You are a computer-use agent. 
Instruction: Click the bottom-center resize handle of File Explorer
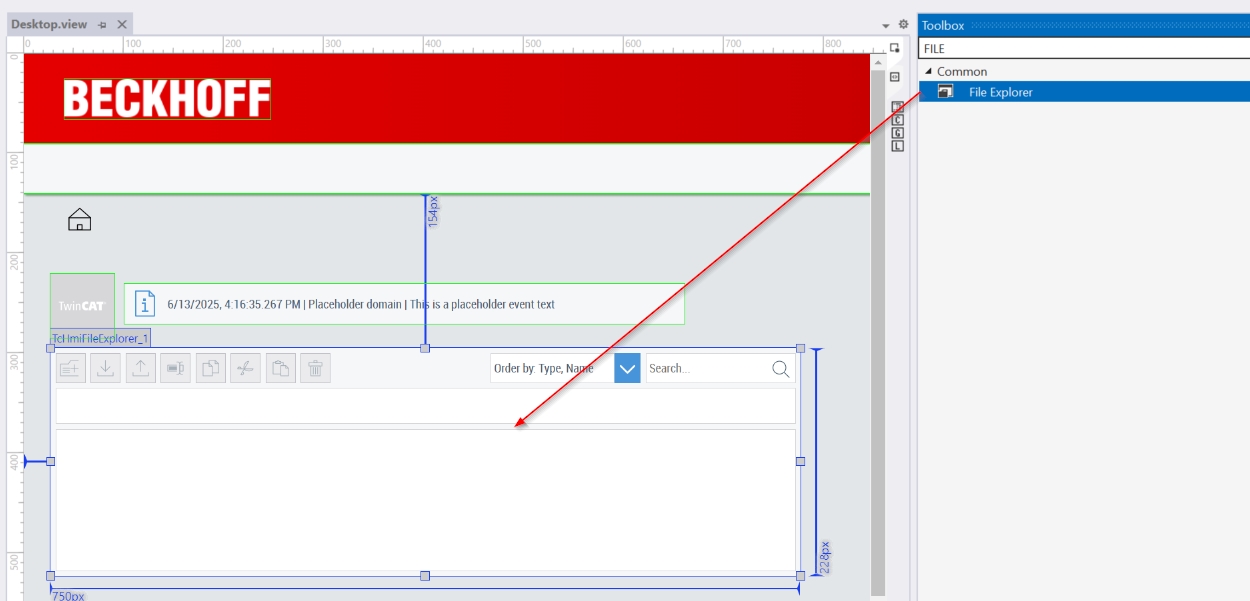pos(425,576)
